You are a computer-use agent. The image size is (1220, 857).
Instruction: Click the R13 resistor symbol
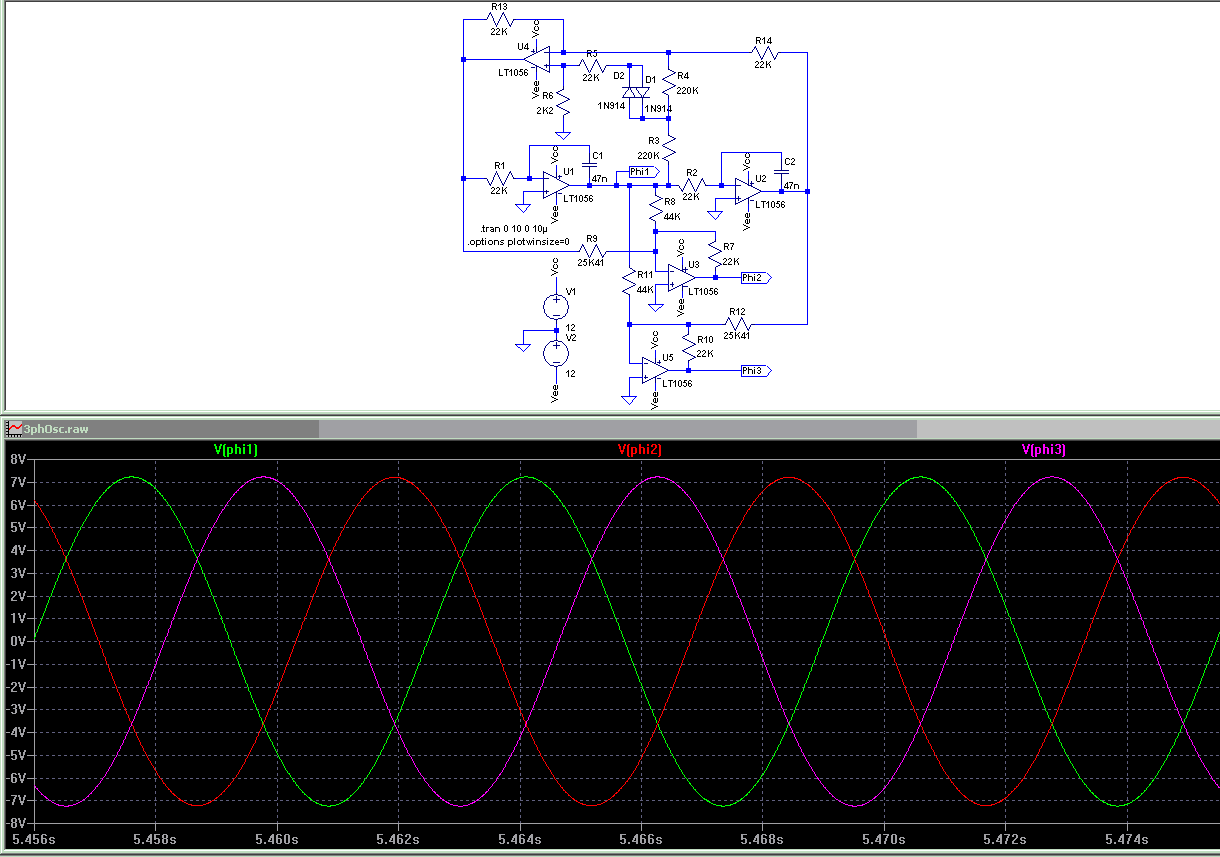pyautogui.click(x=500, y=19)
